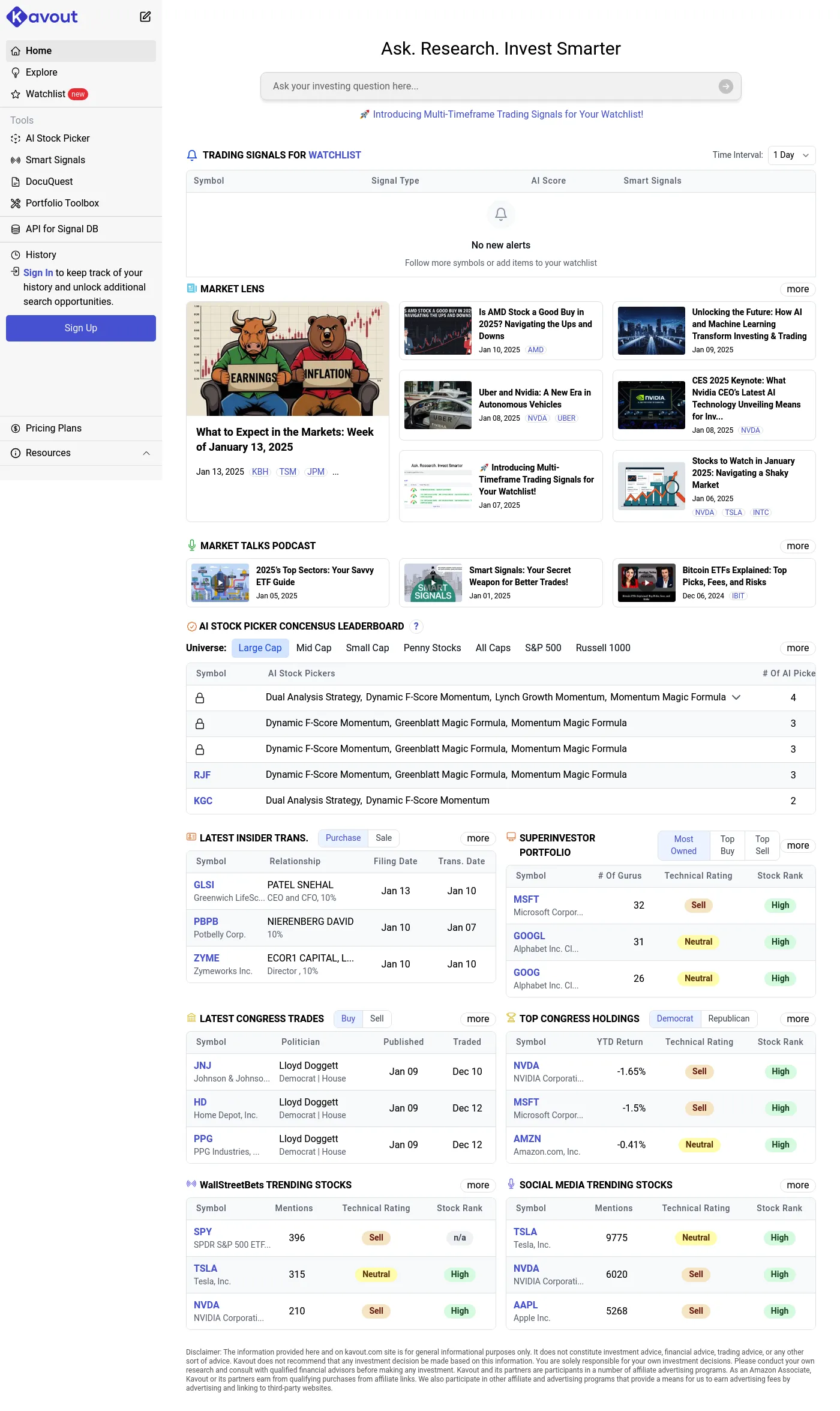Viewport: 840px width, 1411px height.
Task: Open MSFT in Superinvestor Portfolio
Action: pos(526,900)
